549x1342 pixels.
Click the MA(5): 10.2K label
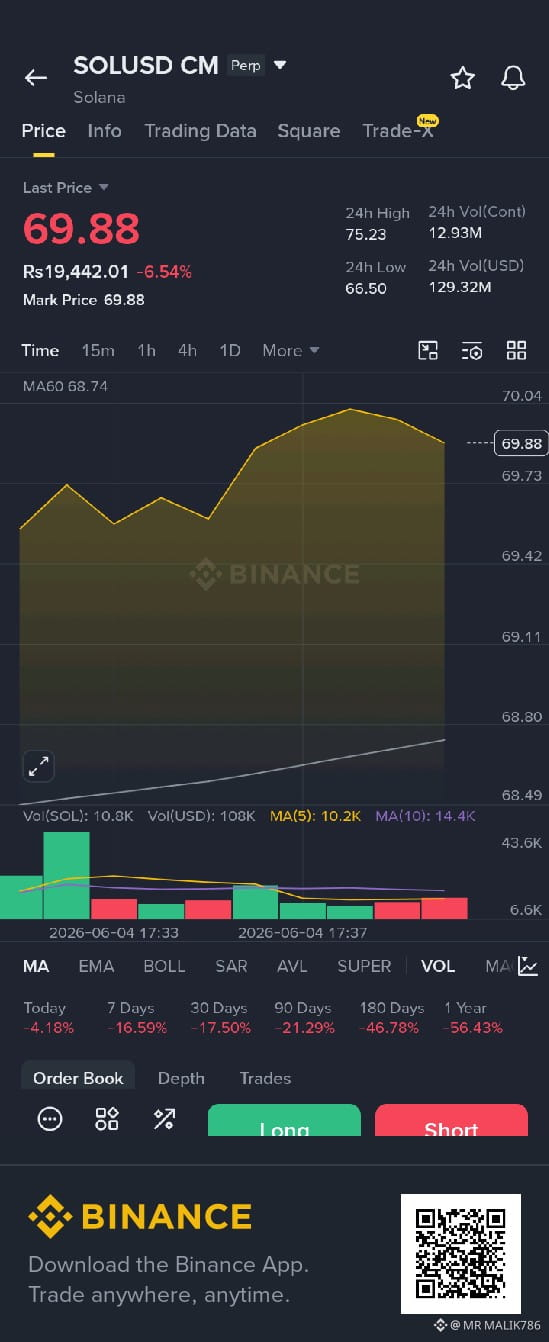coord(316,816)
